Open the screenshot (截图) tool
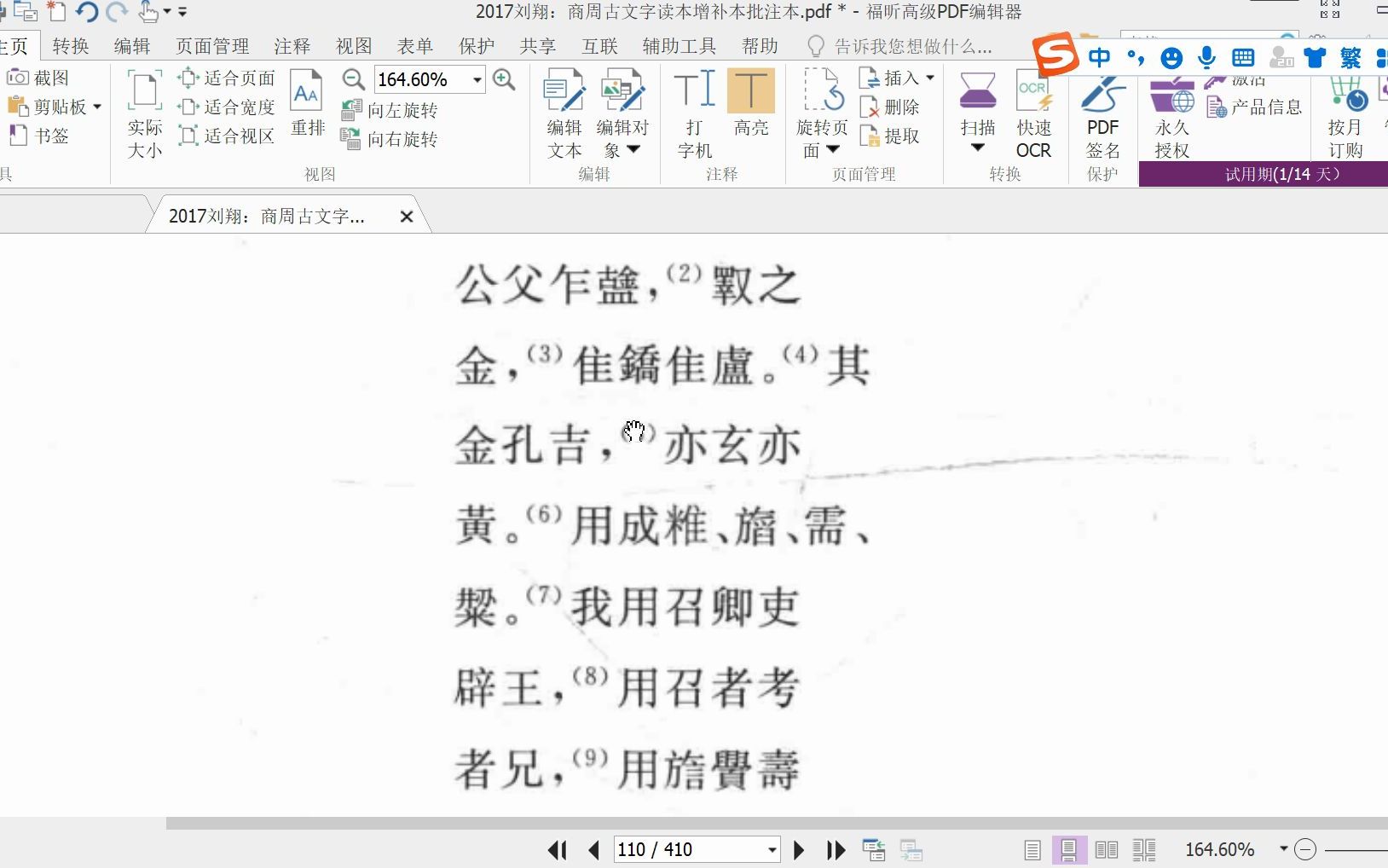Image resolution: width=1388 pixels, height=868 pixels. (38, 78)
